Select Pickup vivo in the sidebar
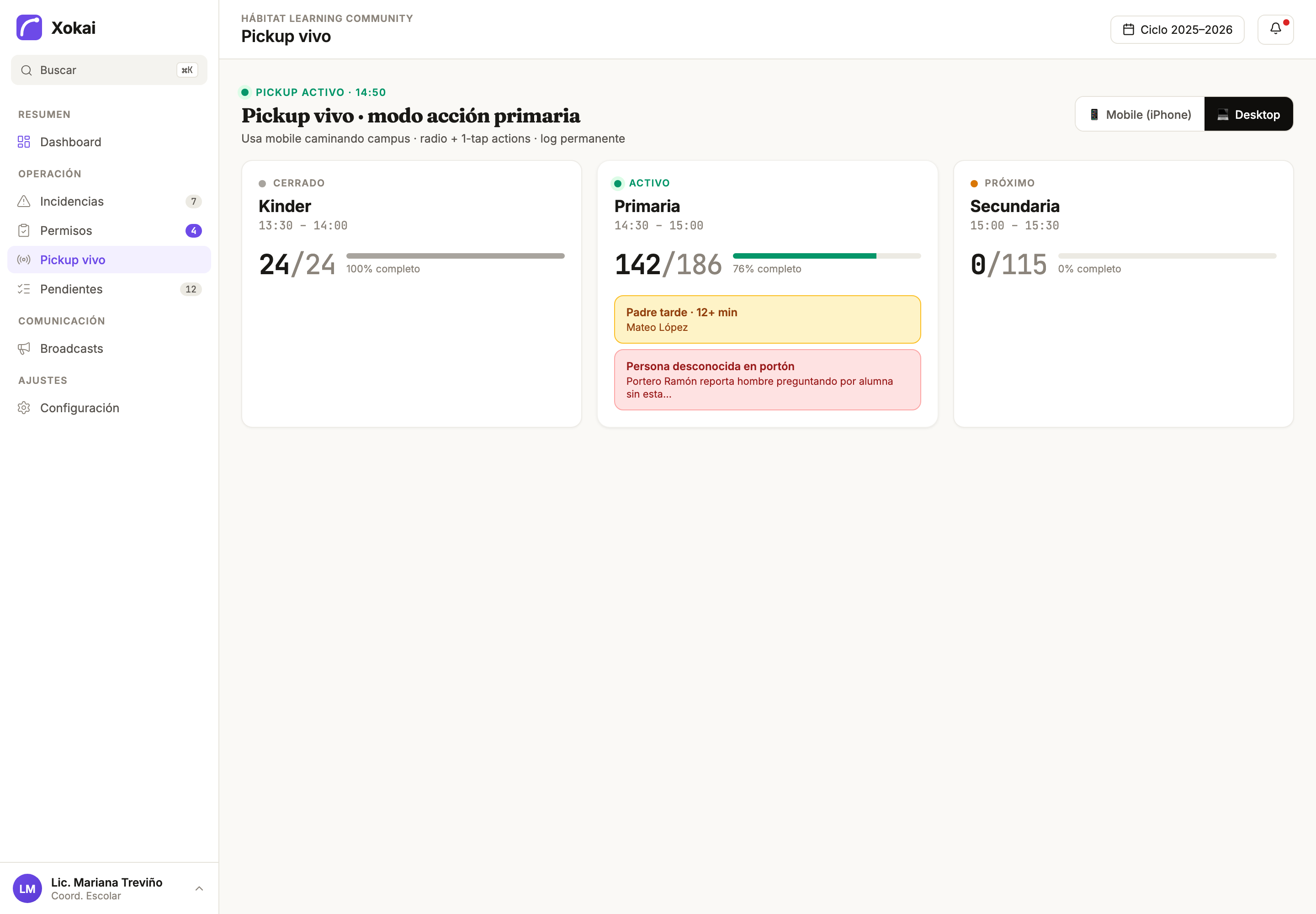 click(109, 260)
